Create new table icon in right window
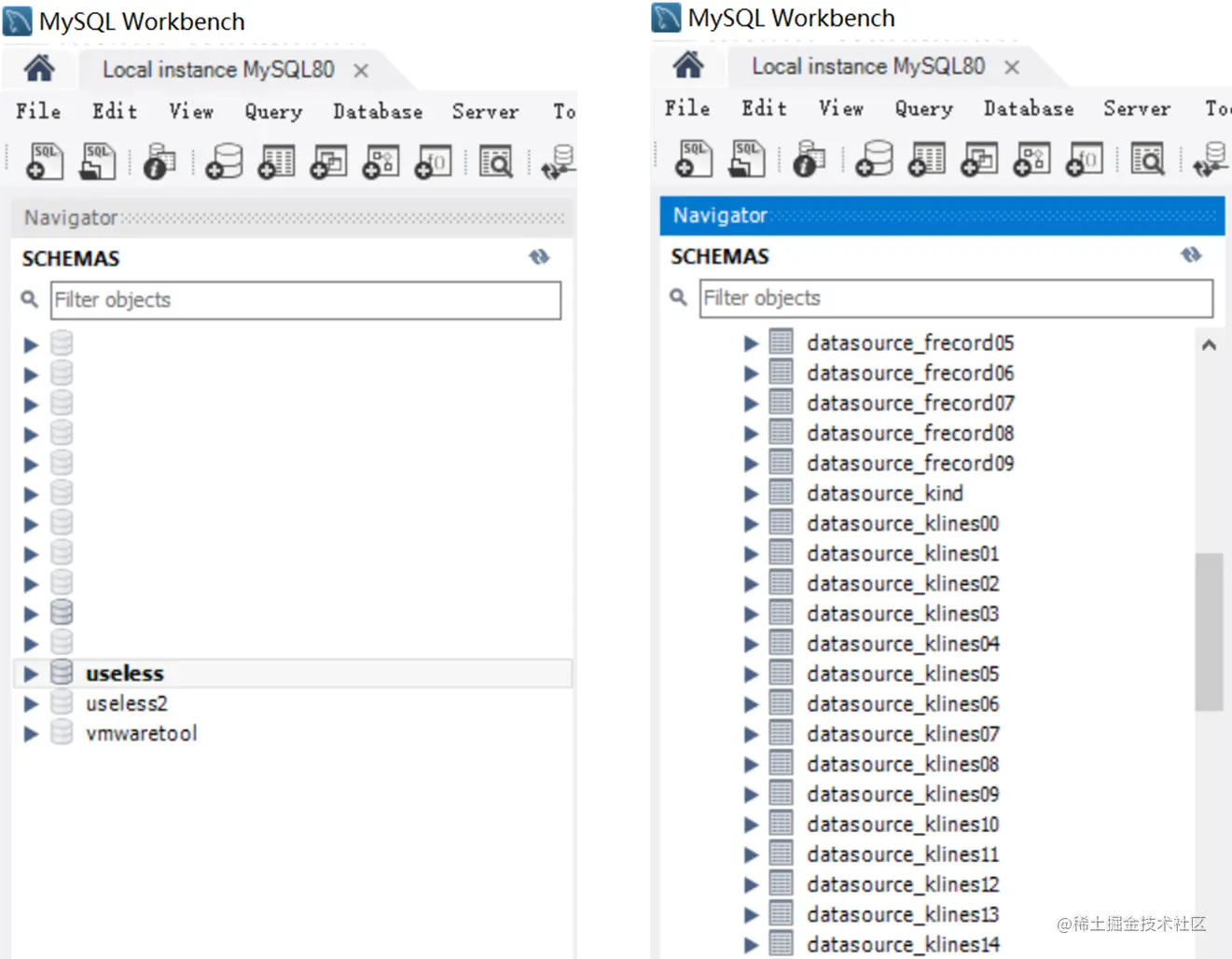Image resolution: width=1232 pixels, height=959 pixels. [927, 158]
